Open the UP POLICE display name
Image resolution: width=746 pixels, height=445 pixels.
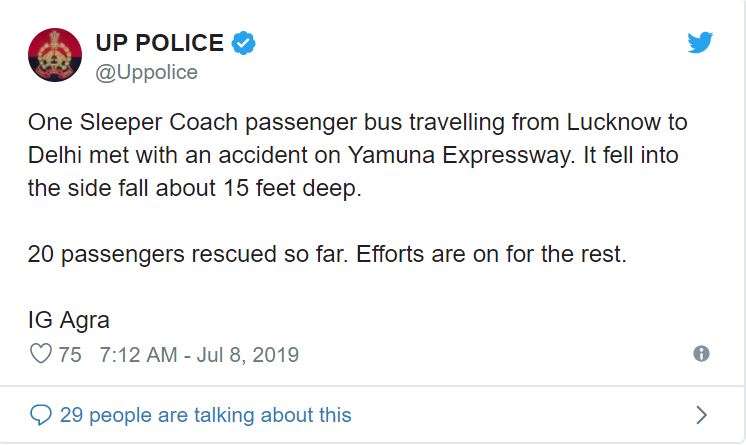tap(159, 43)
